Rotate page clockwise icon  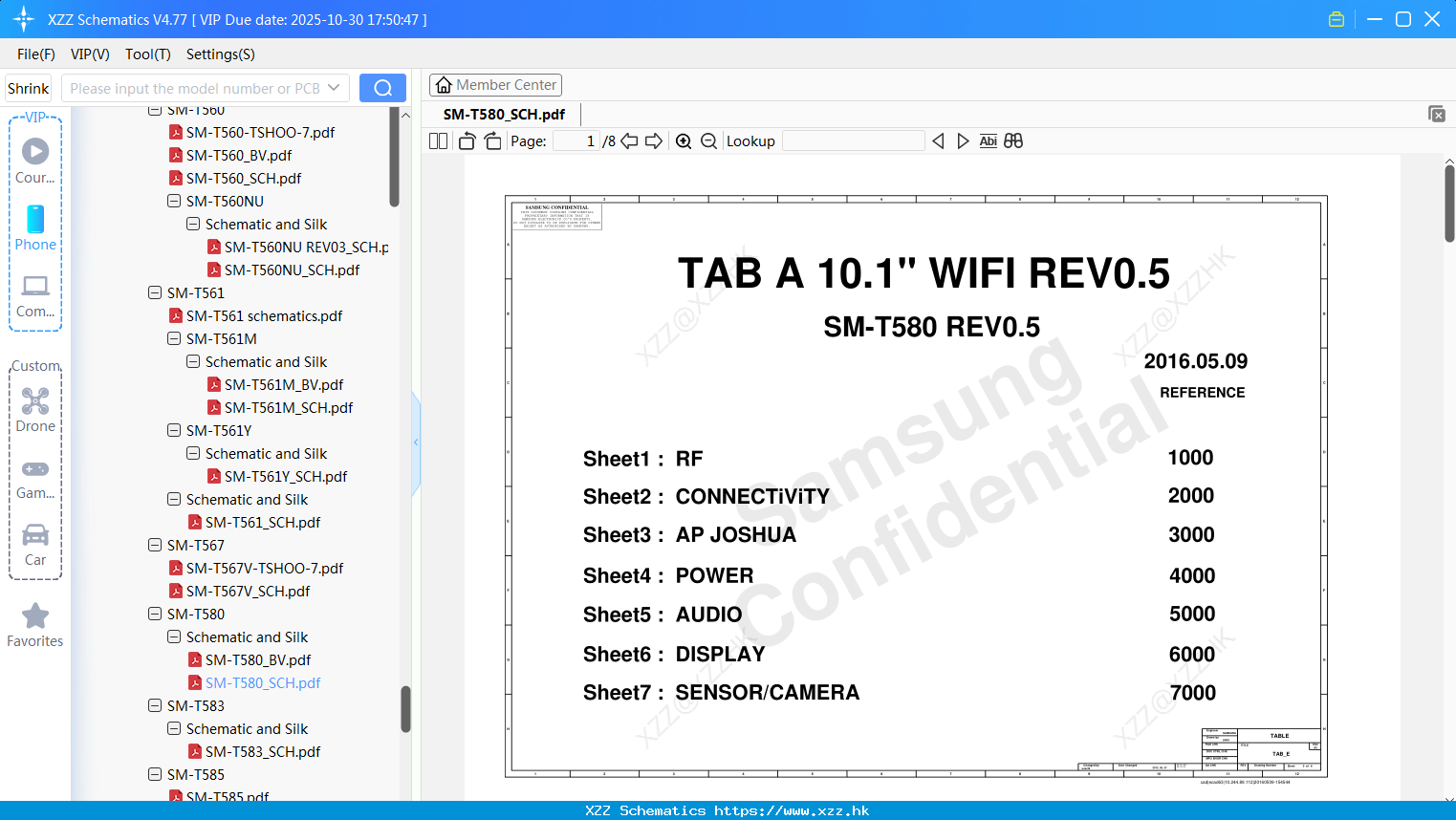click(492, 140)
